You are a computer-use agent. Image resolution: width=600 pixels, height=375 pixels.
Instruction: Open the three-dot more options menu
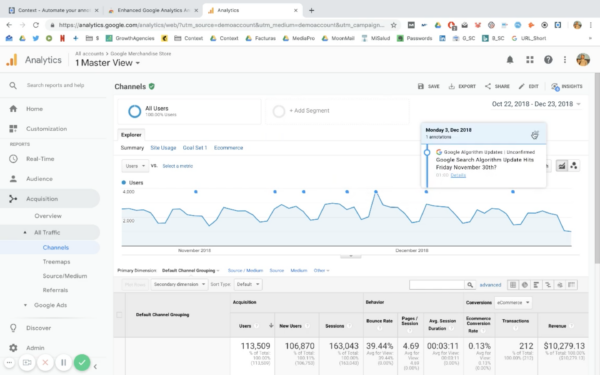(565, 60)
